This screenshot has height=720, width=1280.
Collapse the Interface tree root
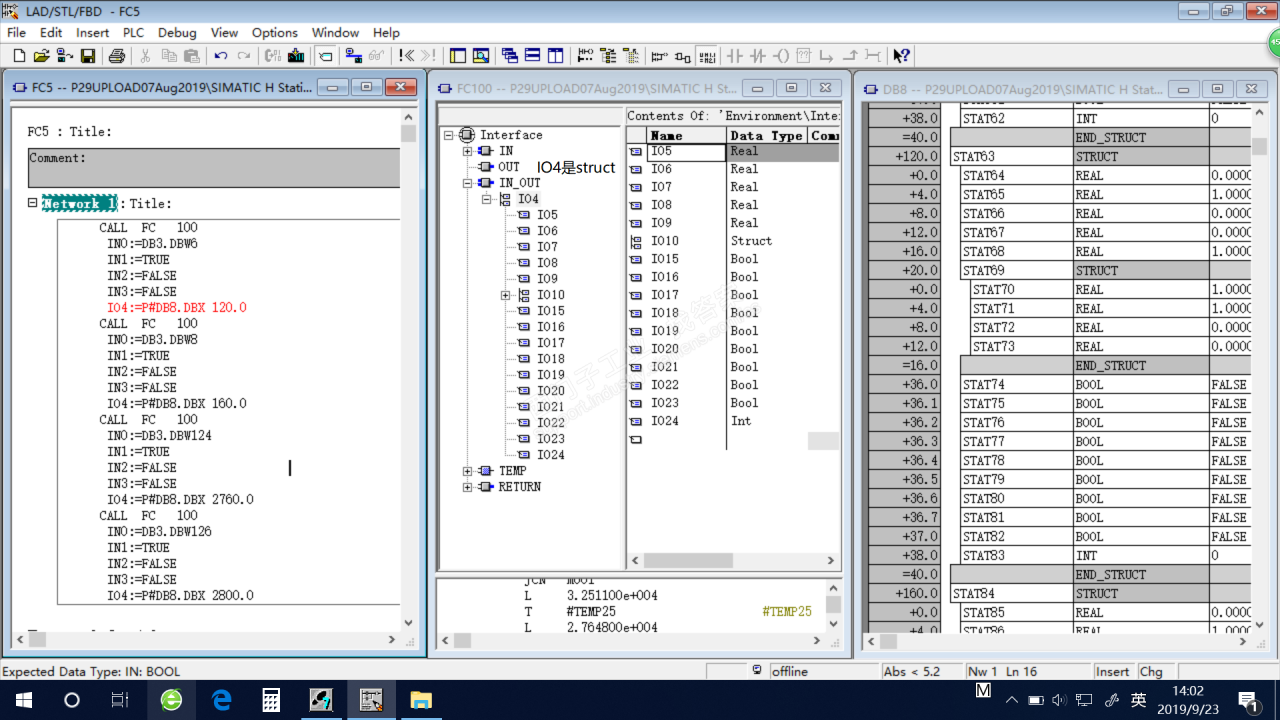pyautogui.click(x=449, y=135)
